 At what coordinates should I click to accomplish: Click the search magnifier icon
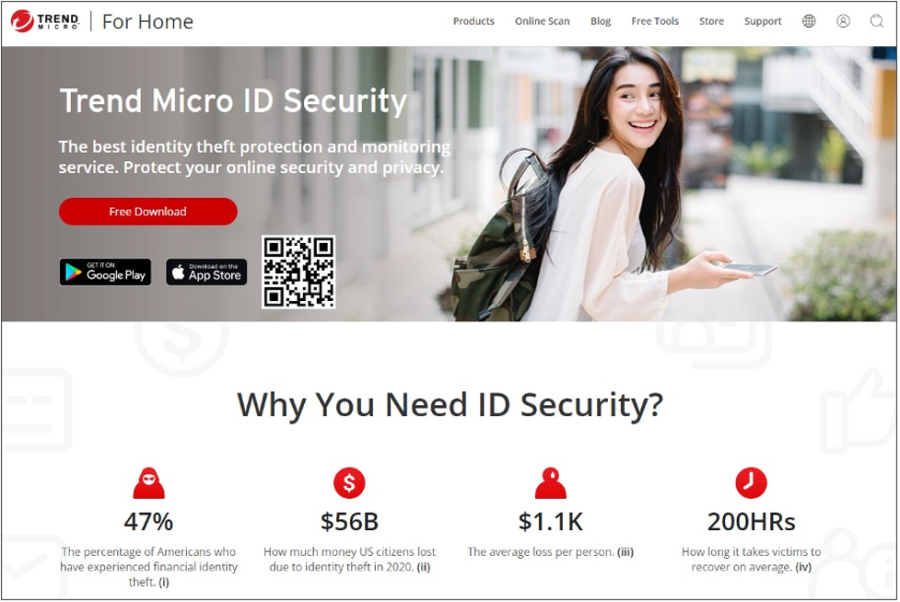[x=876, y=21]
